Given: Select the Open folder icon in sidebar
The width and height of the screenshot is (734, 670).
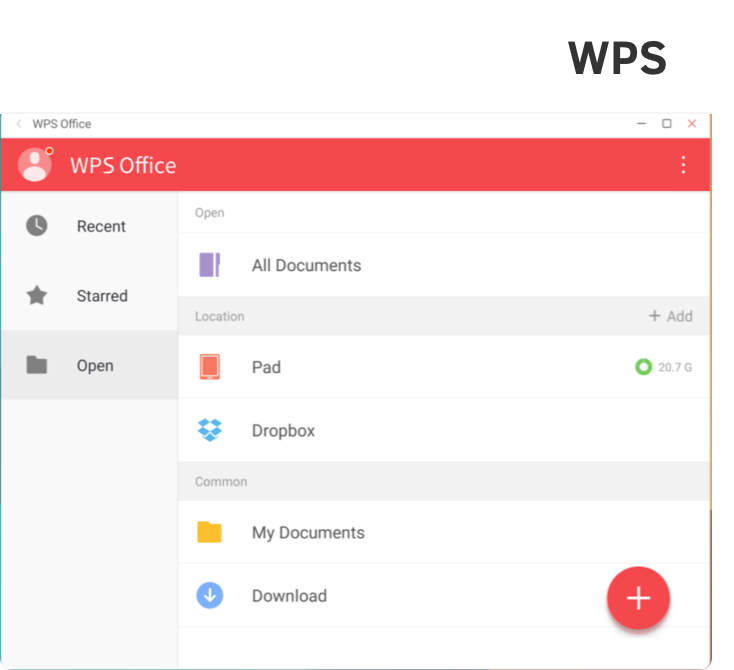Looking at the screenshot, I should pos(37,366).
